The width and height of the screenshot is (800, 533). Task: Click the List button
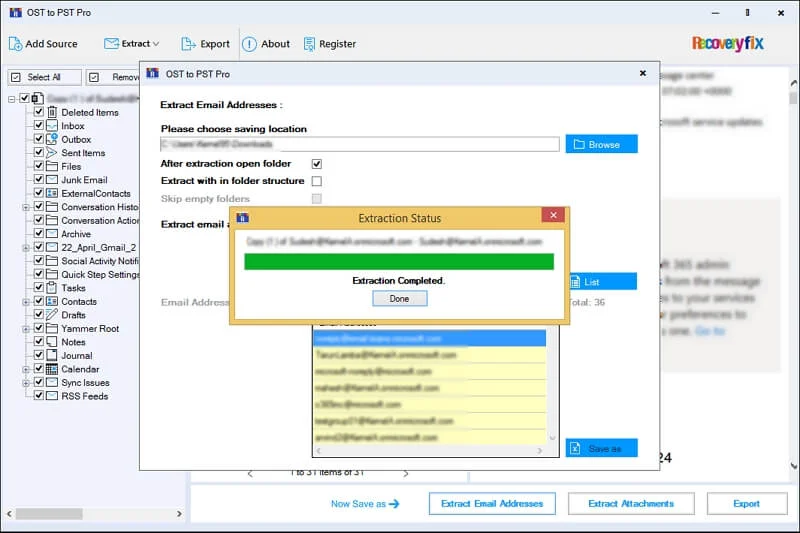[x=602, y=282]
